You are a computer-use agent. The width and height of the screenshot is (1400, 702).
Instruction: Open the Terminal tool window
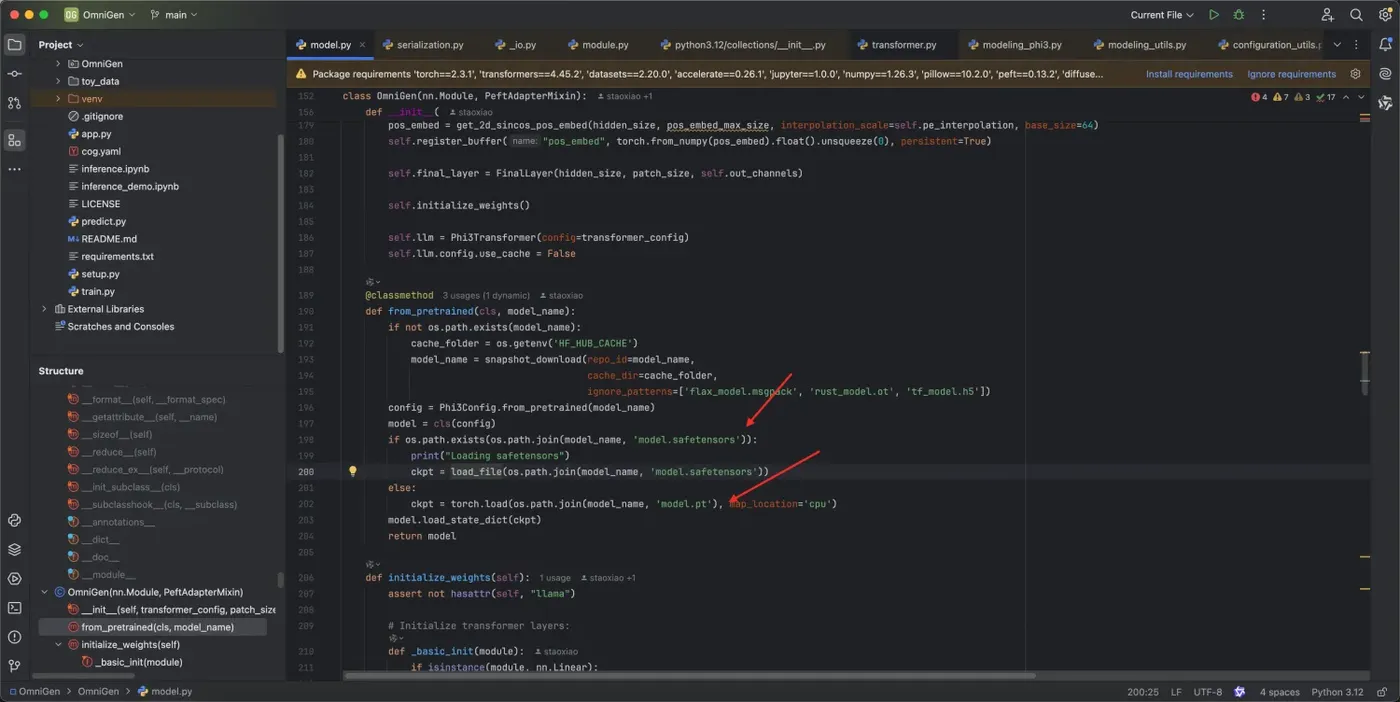pyautogui.click(x=14, y=607)
